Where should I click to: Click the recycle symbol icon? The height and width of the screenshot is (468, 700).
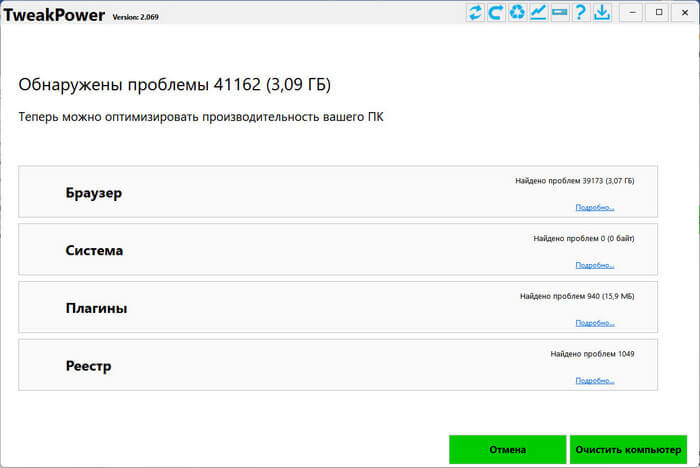[x=517, y=12]
